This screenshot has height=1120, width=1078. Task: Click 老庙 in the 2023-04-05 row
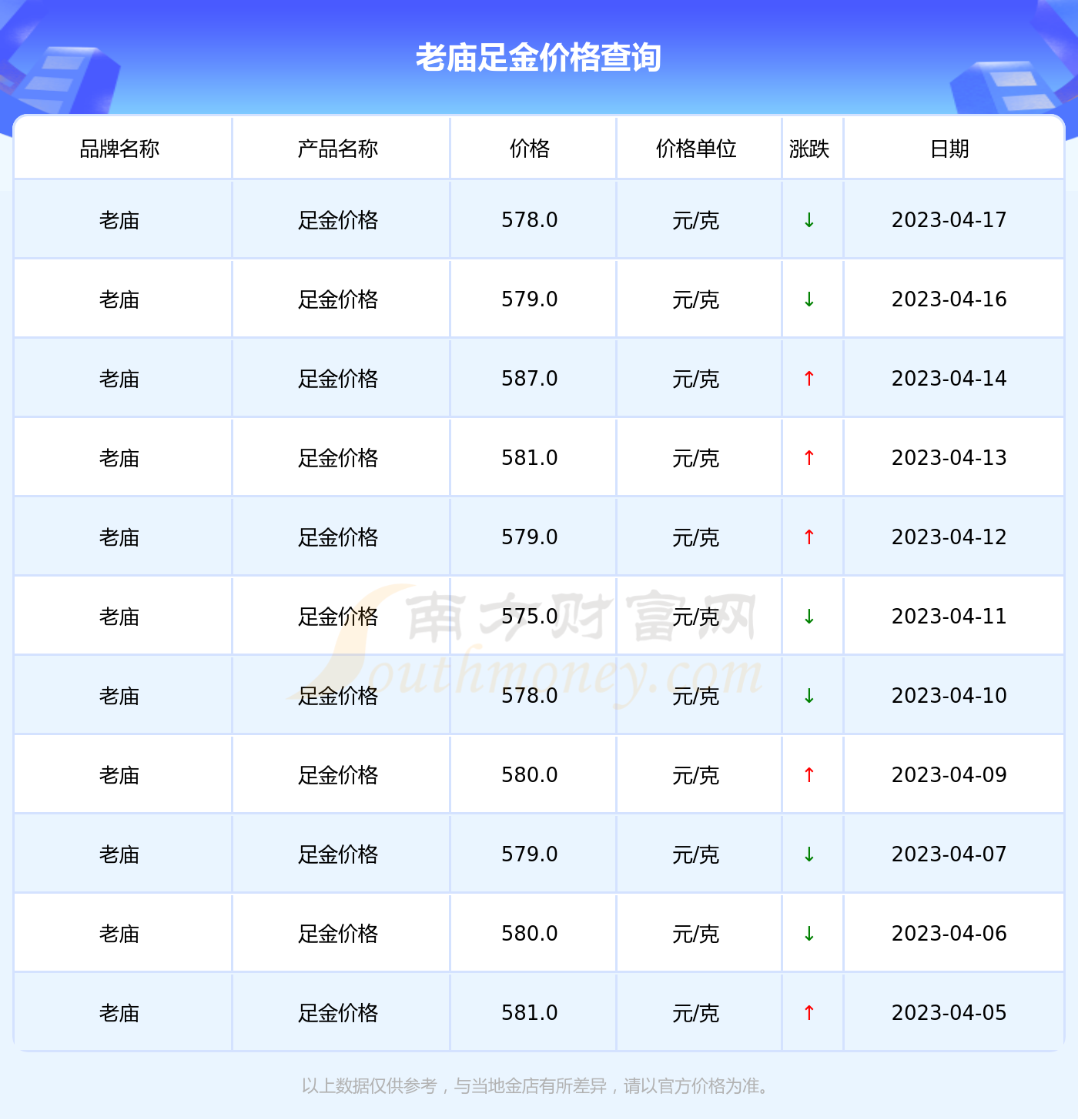[x=119, y=1014]
